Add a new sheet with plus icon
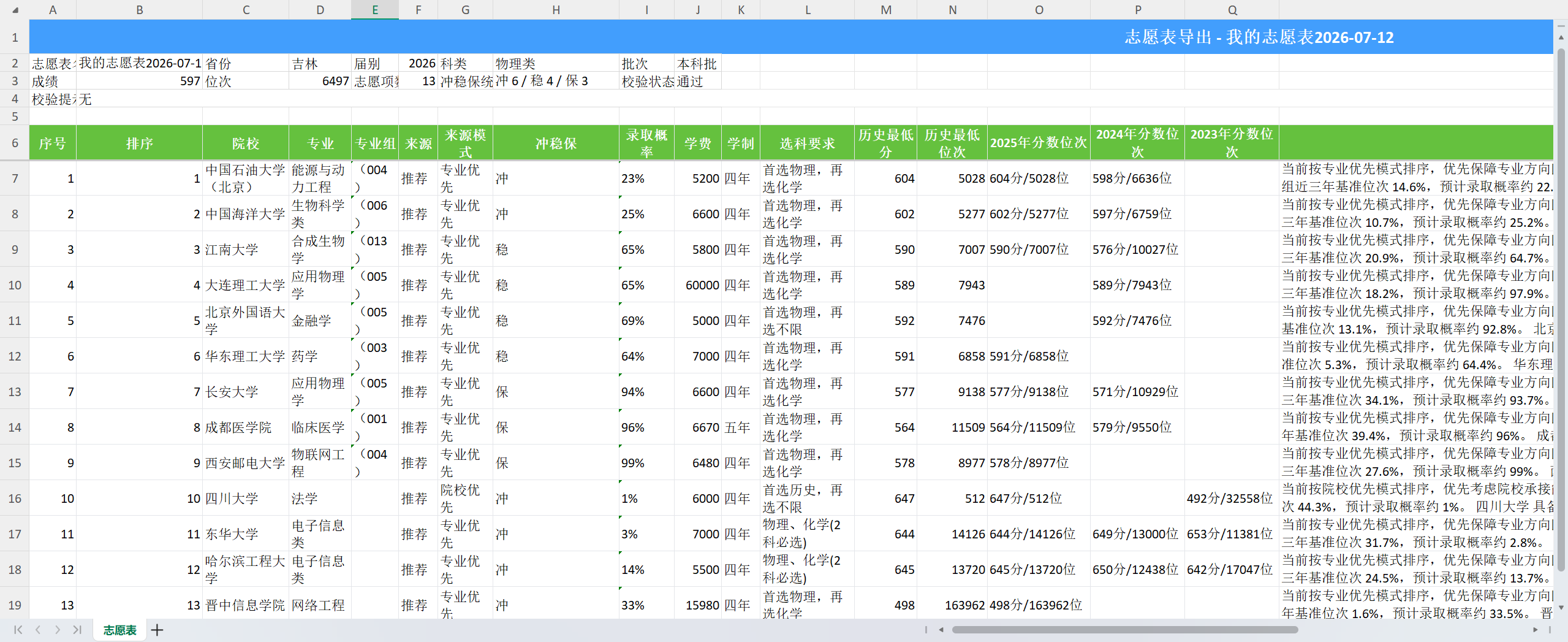The width and height of the screenshot is (1568, 642). click(157, 630)
